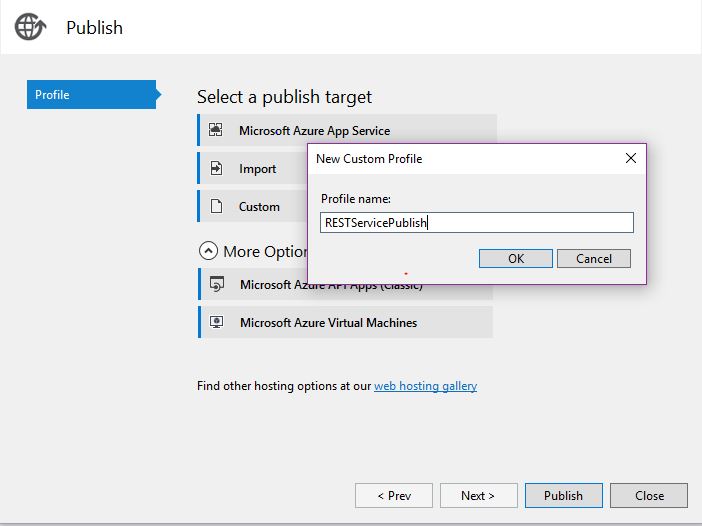Cancel the New Custom Profile dialog
This screenshot has width=702, height=526.
(x=593, y=258)
